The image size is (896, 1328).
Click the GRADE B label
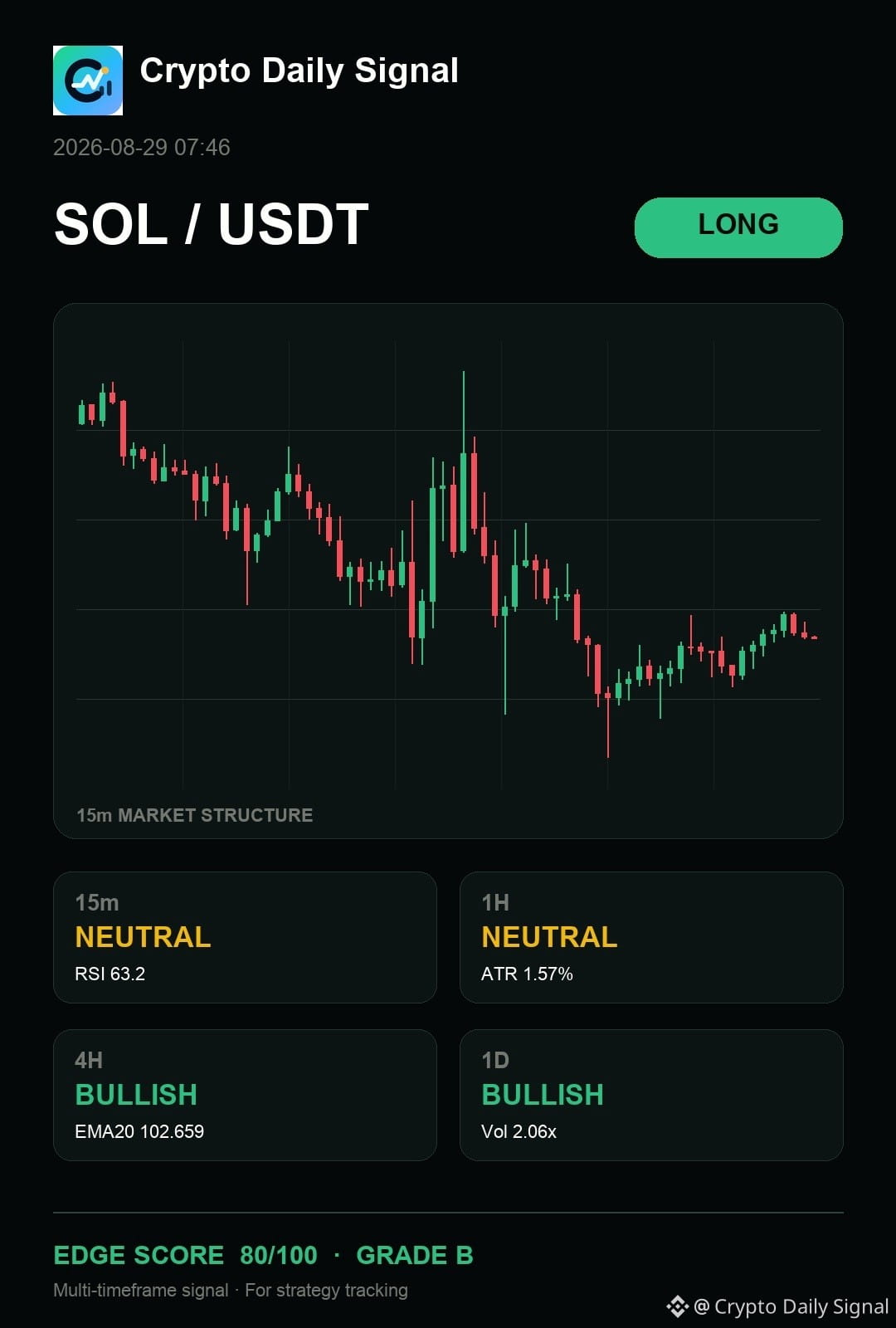[x=415, y=1255]
